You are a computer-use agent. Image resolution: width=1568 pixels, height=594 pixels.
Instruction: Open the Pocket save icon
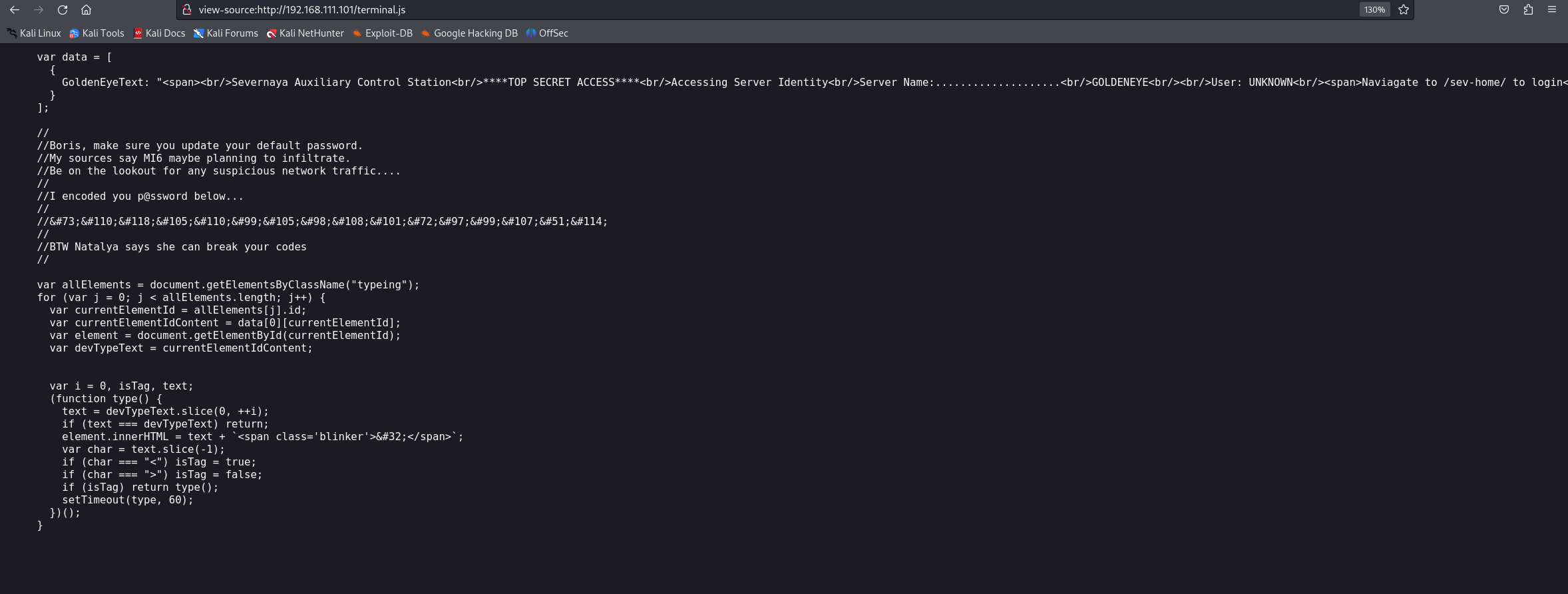pyautogui.click(x=1504, y=10)
